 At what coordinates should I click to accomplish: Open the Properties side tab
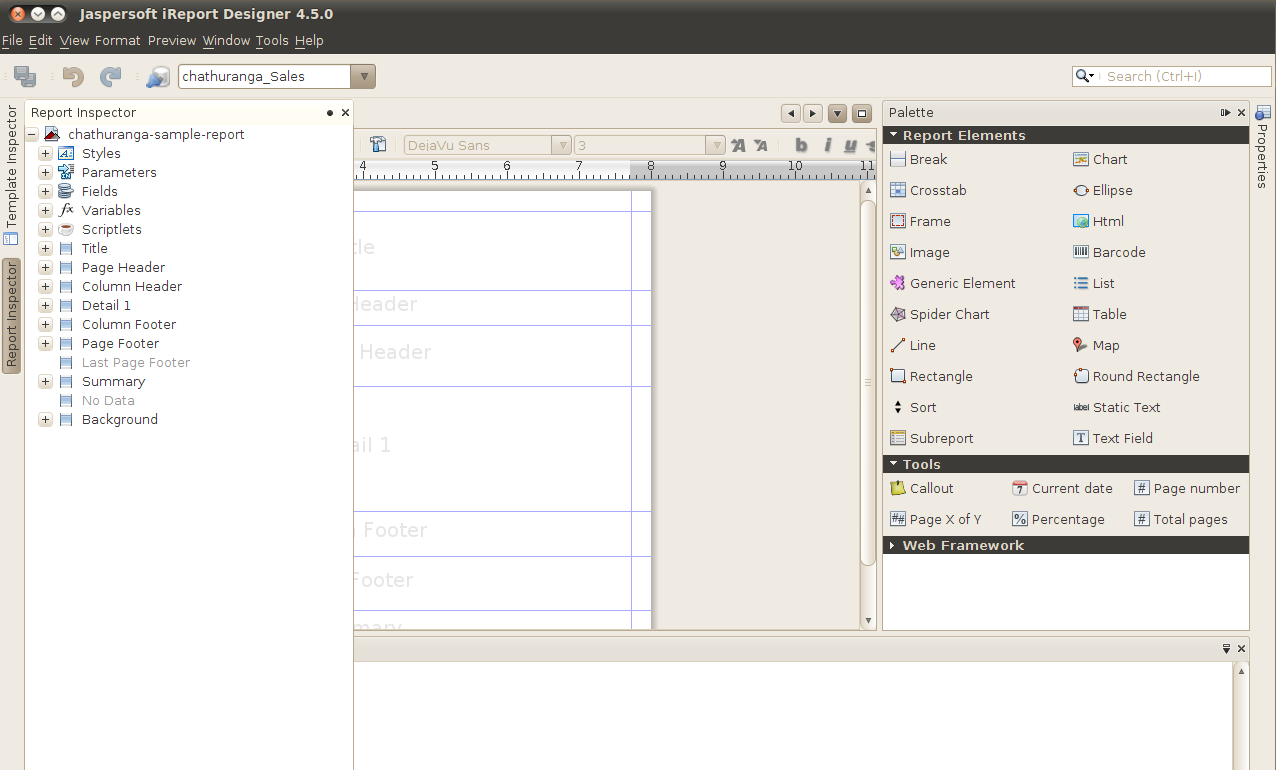(x=1263, y=148)
